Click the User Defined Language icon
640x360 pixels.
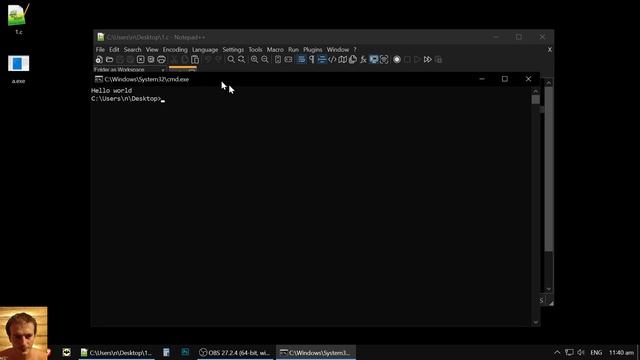coord(332,60)
